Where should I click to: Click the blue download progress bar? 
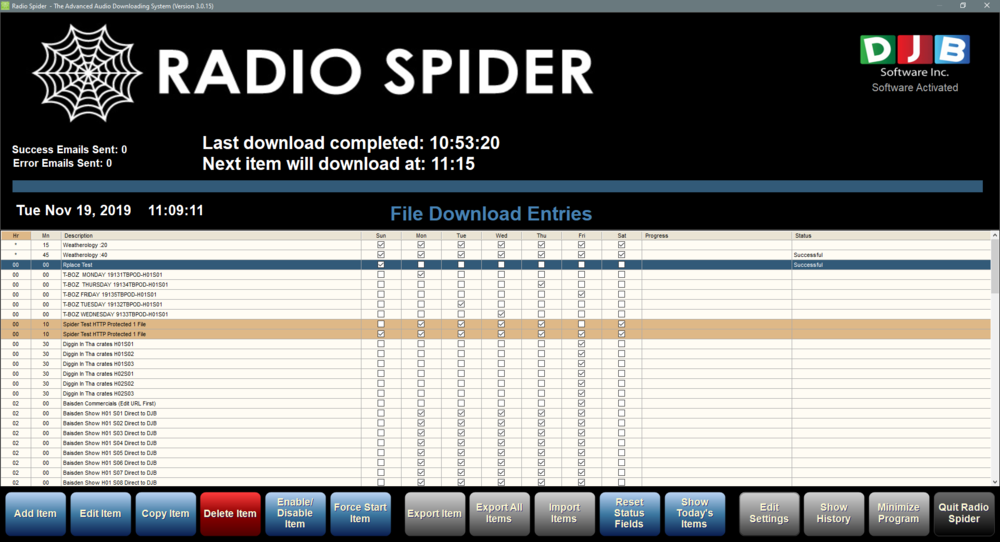pyautogui.click(x=500, y=185)
